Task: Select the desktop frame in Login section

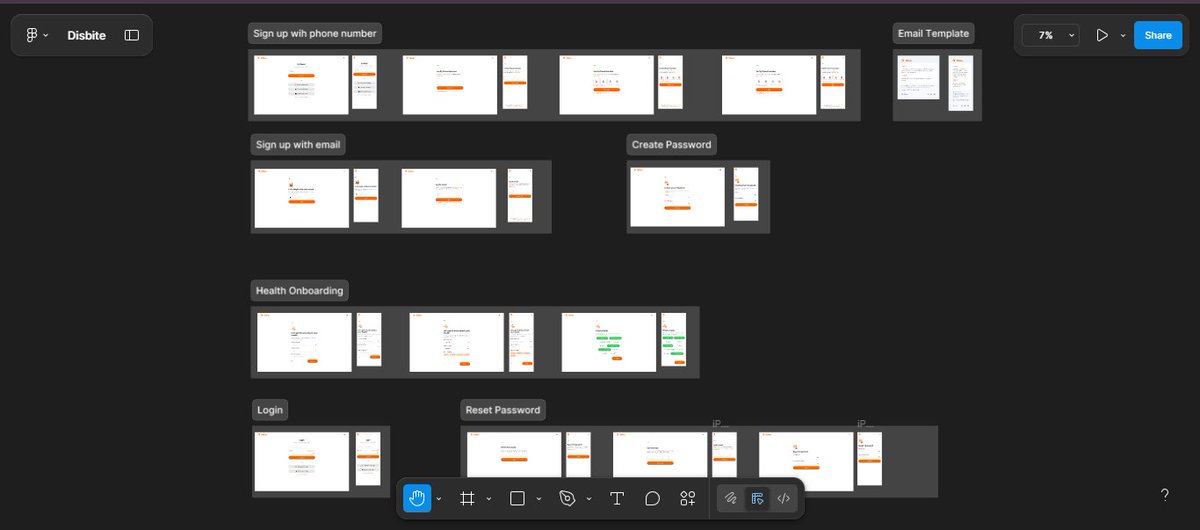Action: coord(302,461)
